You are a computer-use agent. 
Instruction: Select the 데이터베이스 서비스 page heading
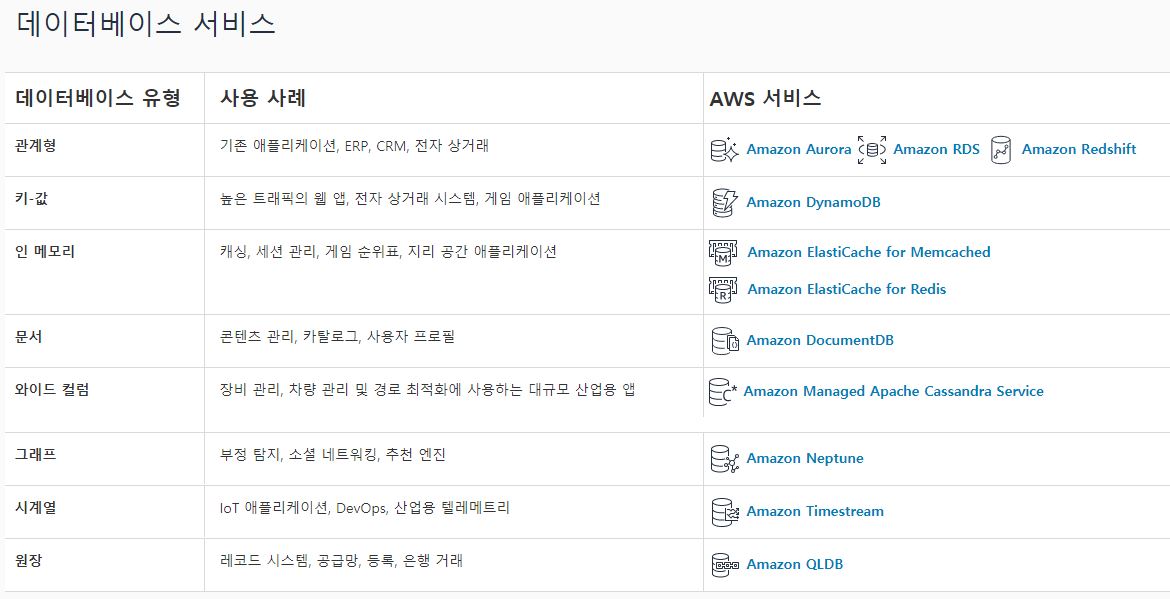tap(146, 24)
